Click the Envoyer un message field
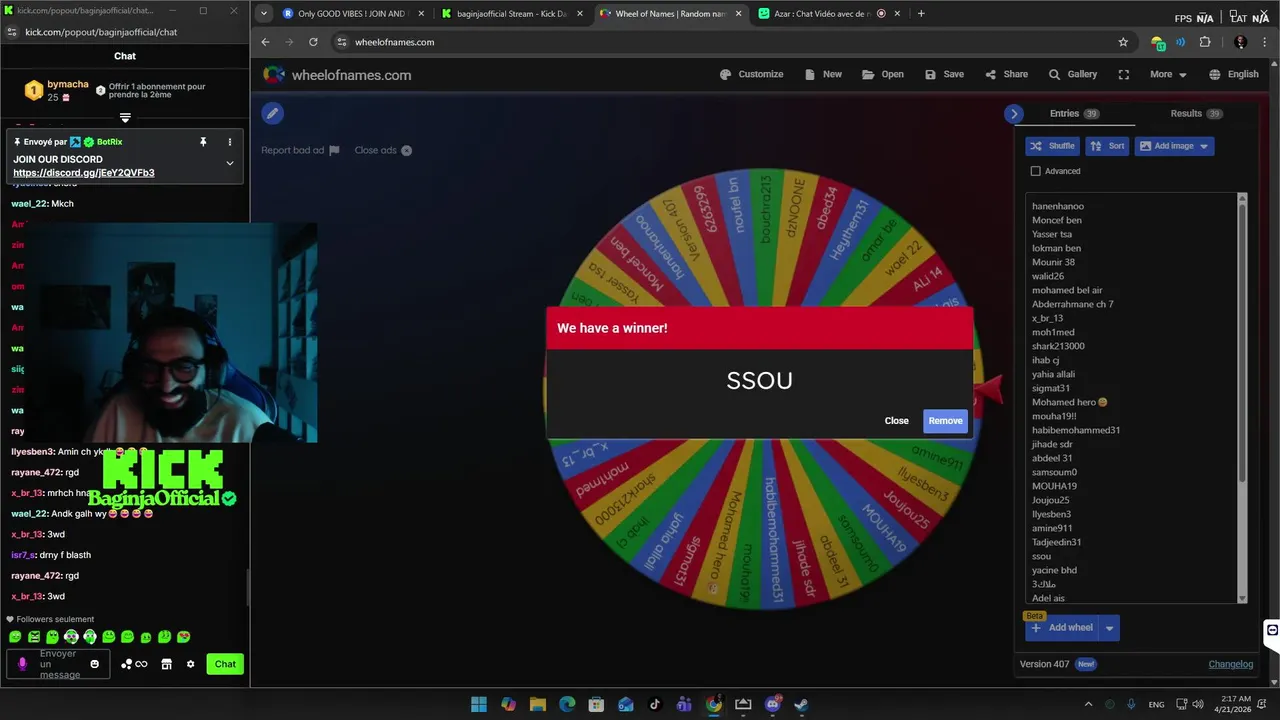Screen dimensions: 1280x720 click(58, 664)
